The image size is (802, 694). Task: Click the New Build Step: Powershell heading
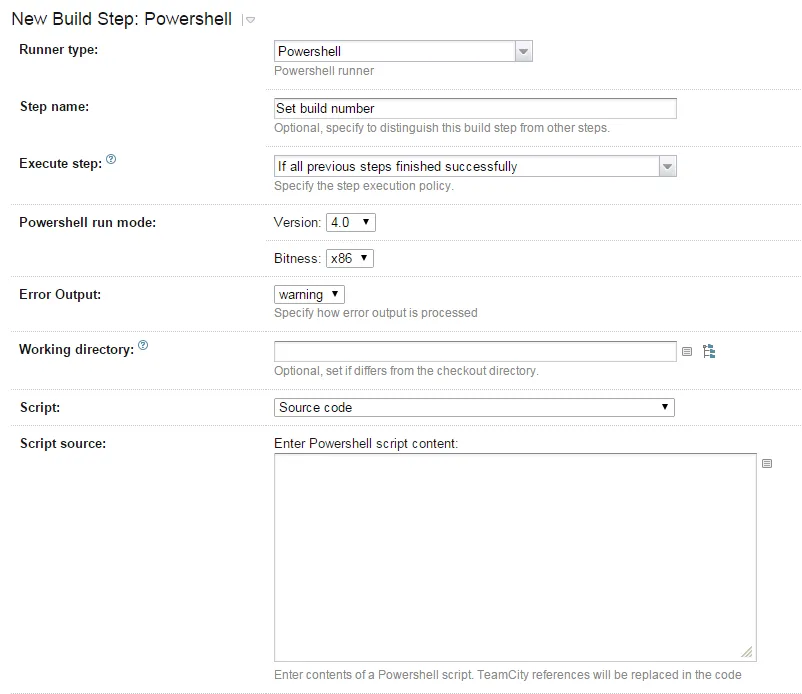click(121, 19)
